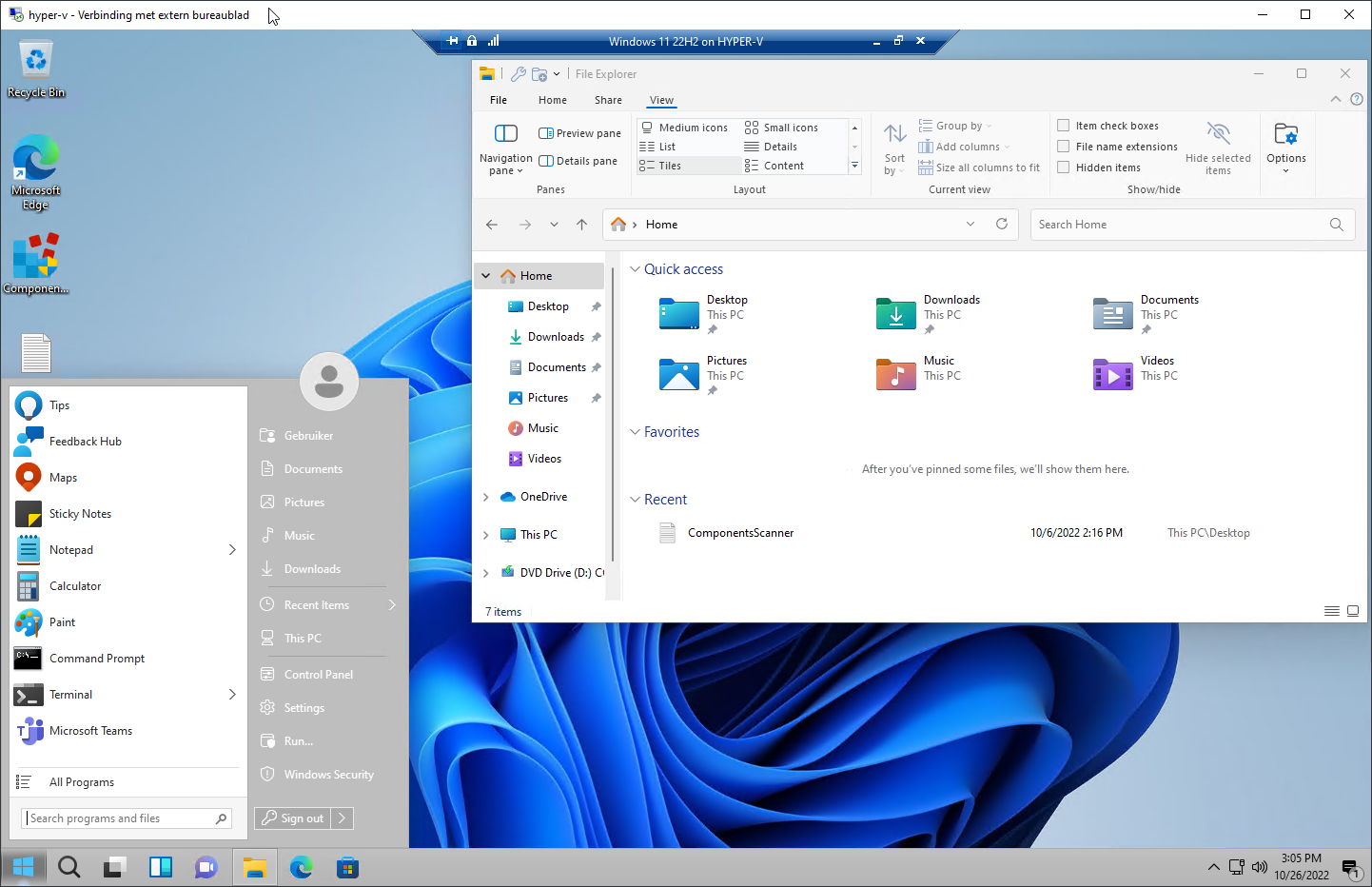The image size is (1372, 887).
Task: Open the Sort by menu
Action: click(894, 148)
